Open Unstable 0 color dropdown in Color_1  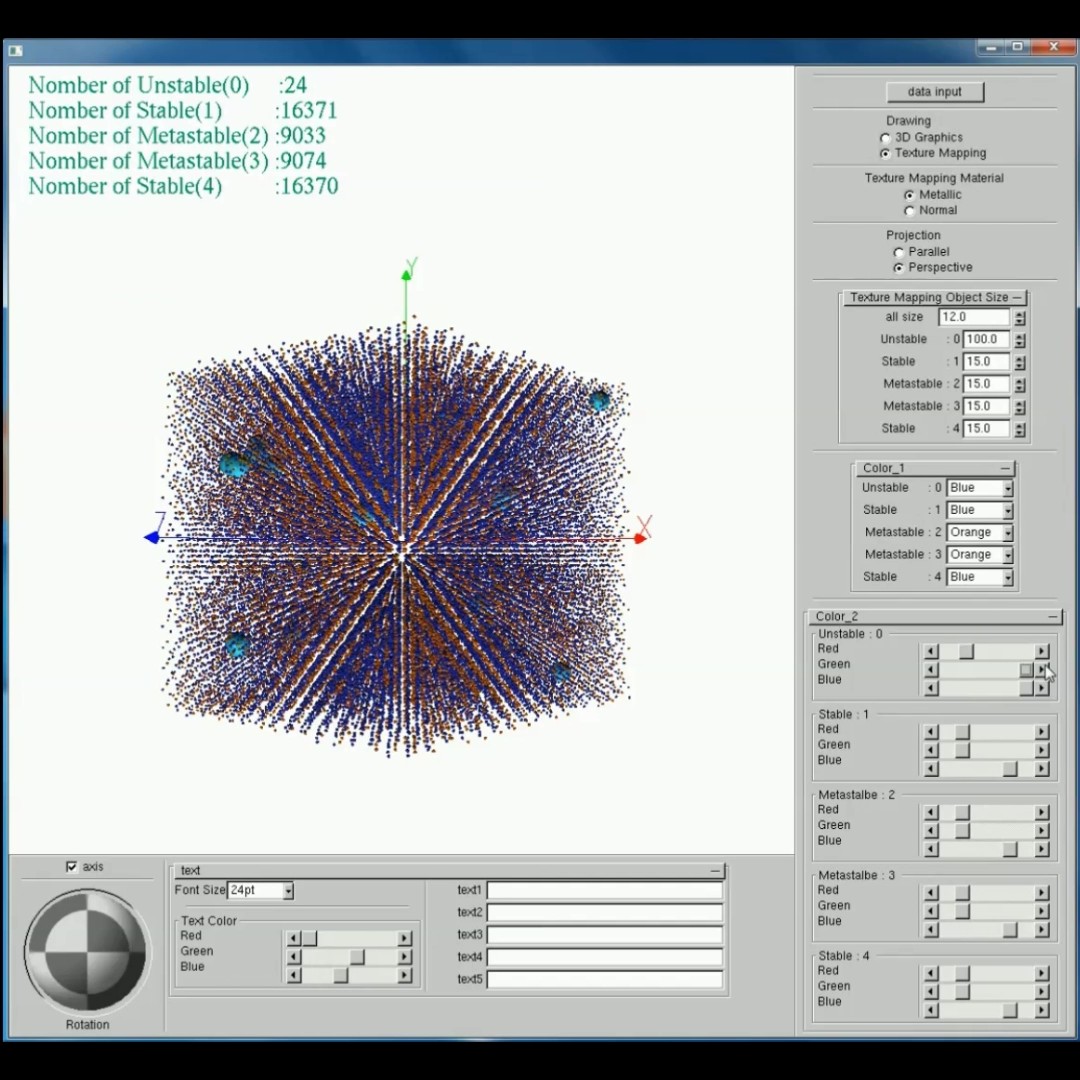[x=1007, y=488]
